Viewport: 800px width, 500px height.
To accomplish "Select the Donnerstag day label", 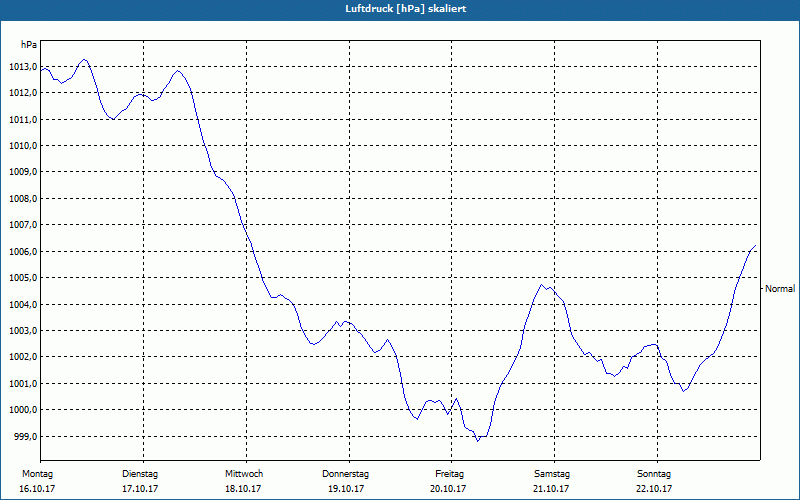I will [345, 474].
